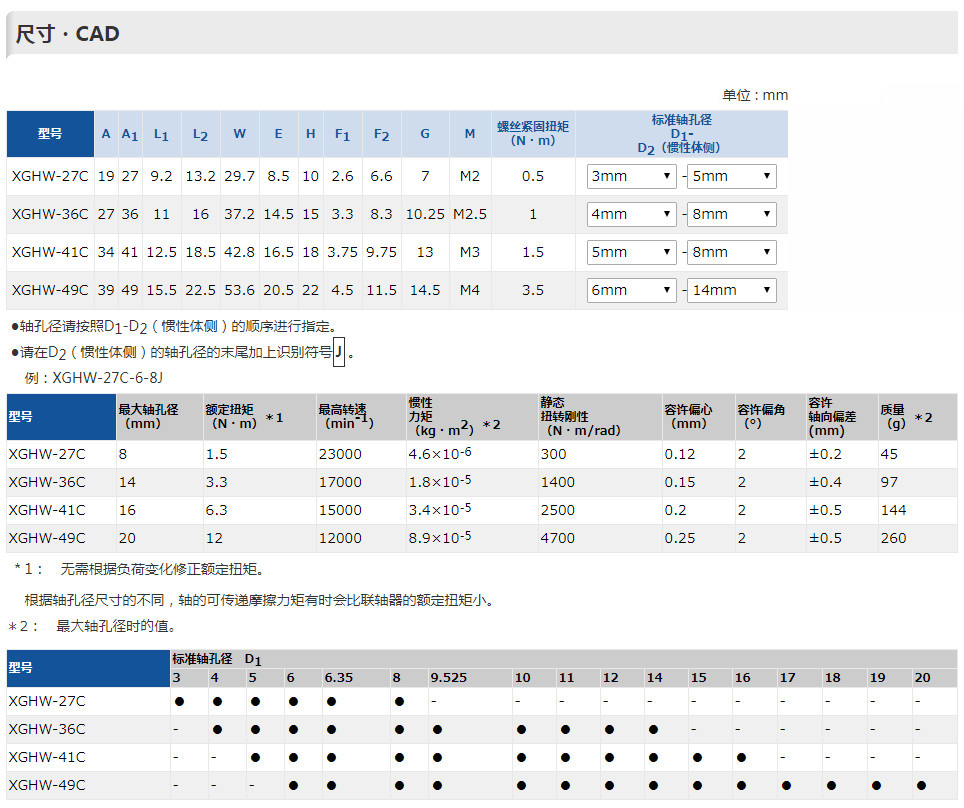Open D2 dropdown for XGHW-49C showing 14mm
Screen dimensions: 964x808
[x=732, y=290]
